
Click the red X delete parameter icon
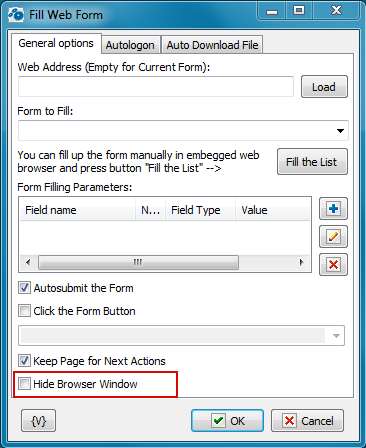(333, 265)
